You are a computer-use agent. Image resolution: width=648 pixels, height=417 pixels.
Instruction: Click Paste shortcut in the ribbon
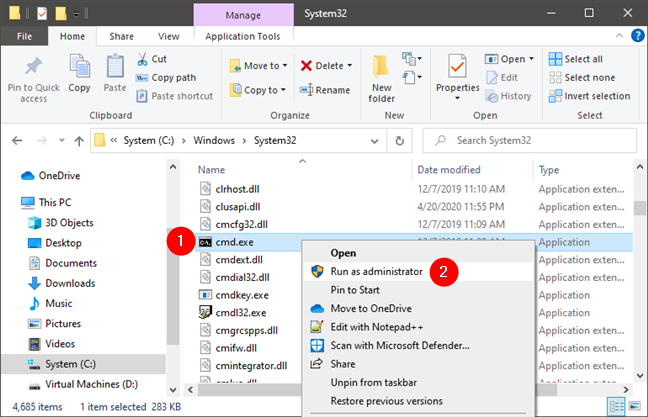(174, 96)
